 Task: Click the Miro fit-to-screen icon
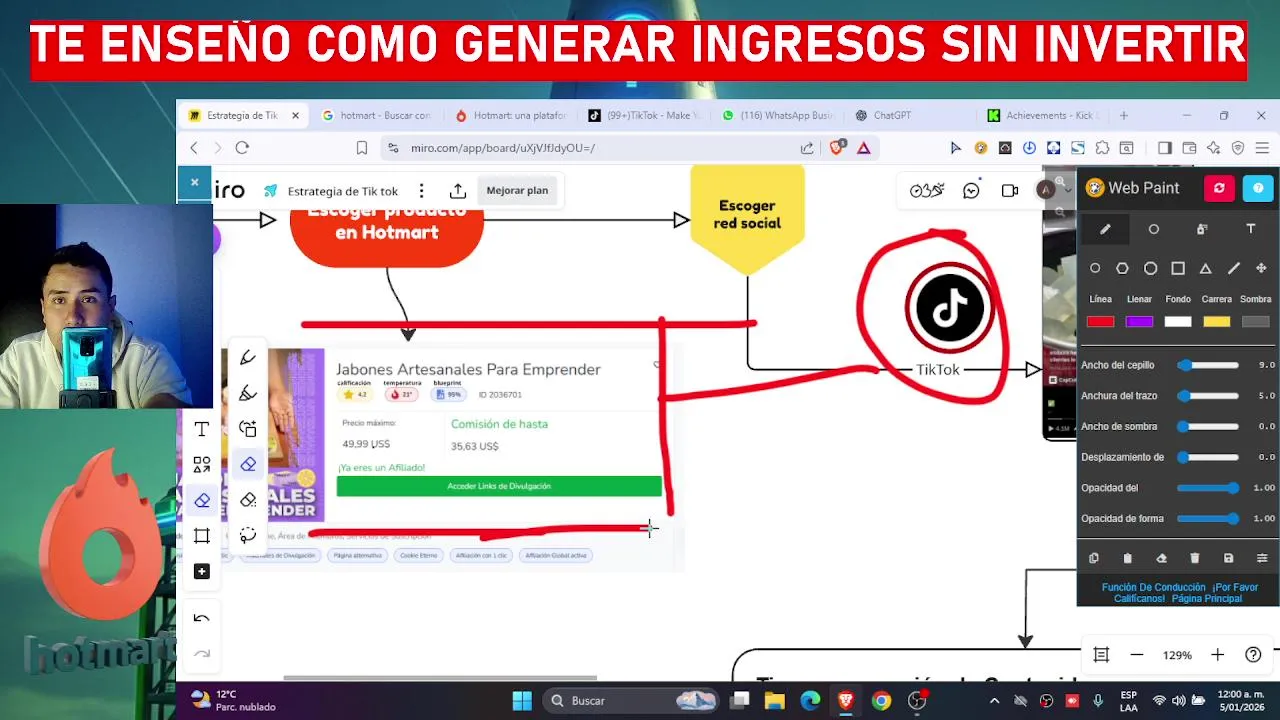1101,655
